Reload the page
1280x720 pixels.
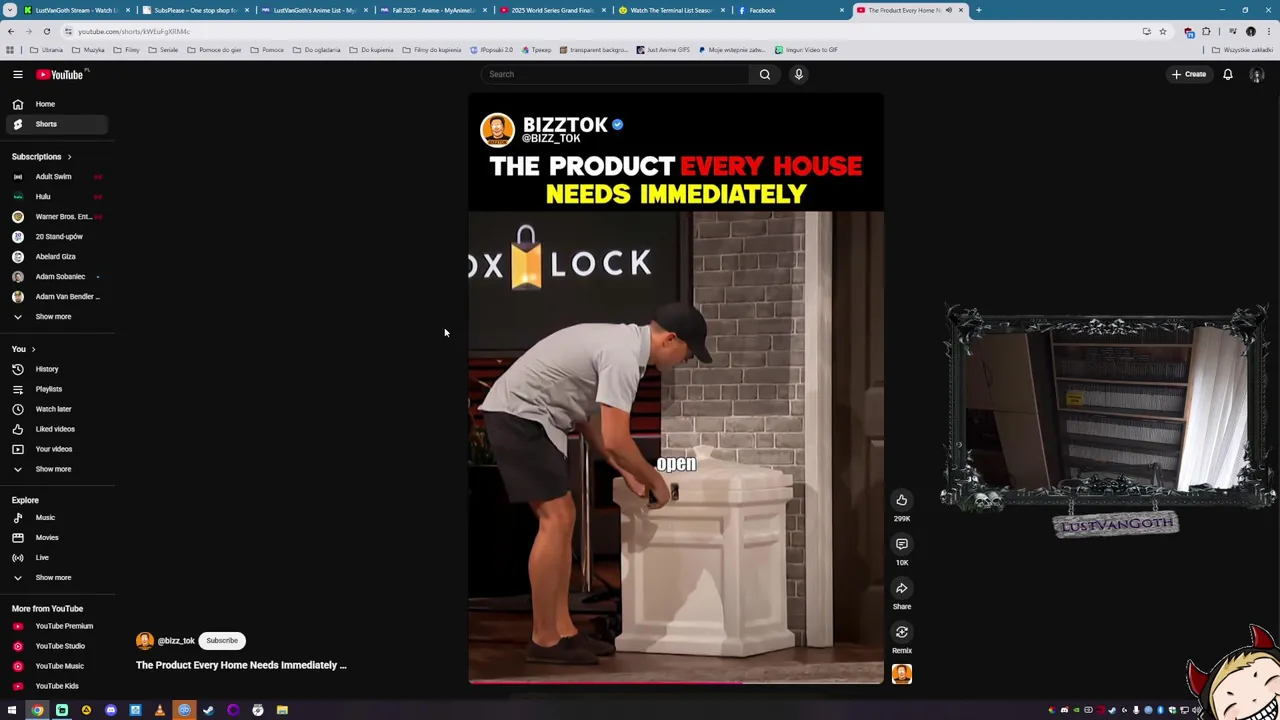click(47, 31)
